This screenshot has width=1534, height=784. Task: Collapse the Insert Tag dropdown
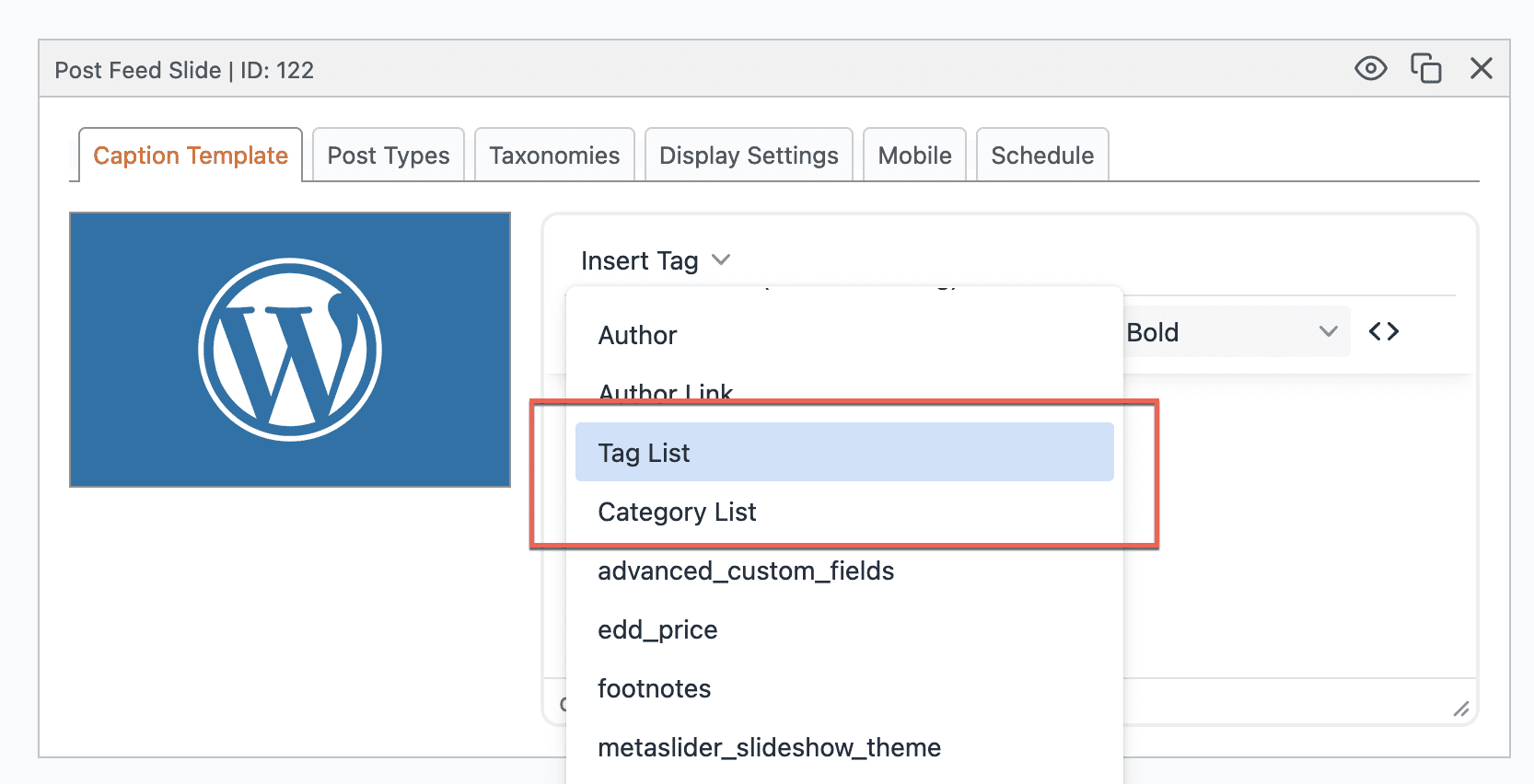655,261
